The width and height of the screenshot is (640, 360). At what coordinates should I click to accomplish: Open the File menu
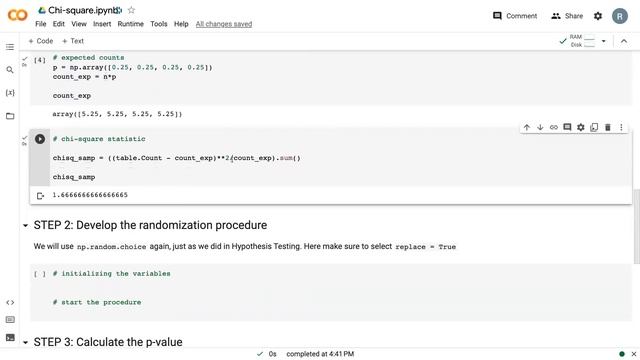[x=41, y=24]
